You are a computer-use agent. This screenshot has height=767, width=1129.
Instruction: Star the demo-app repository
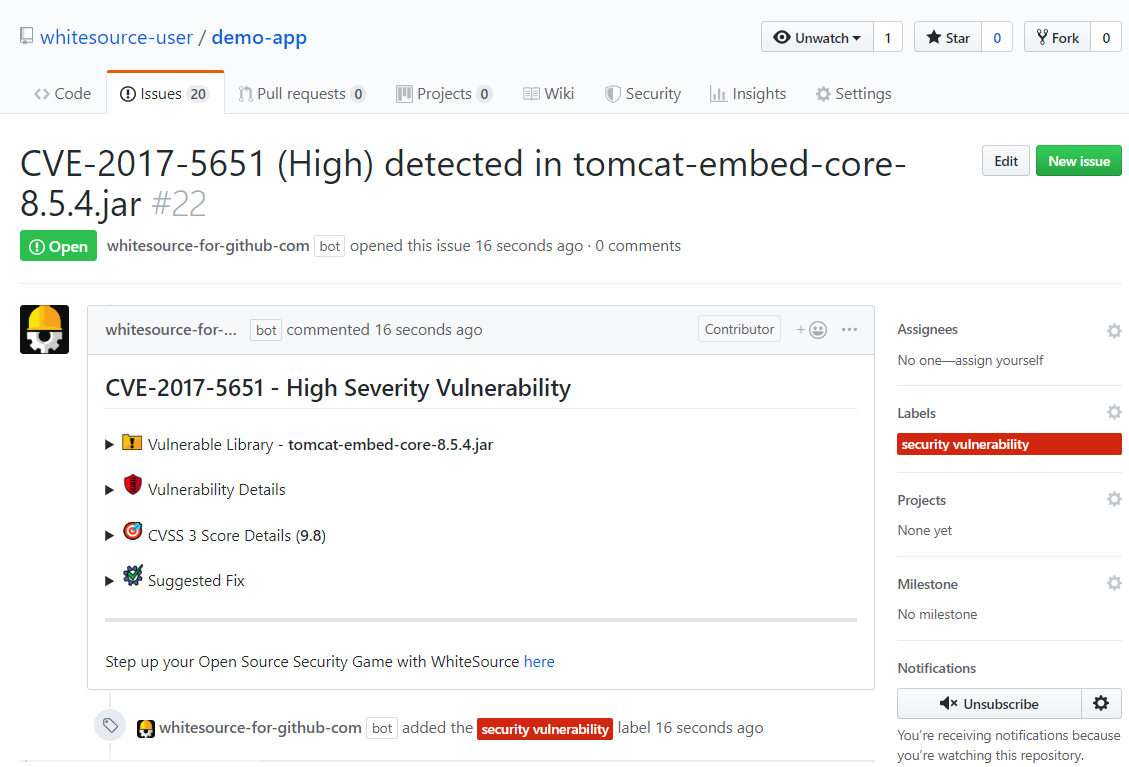point(948,38)
